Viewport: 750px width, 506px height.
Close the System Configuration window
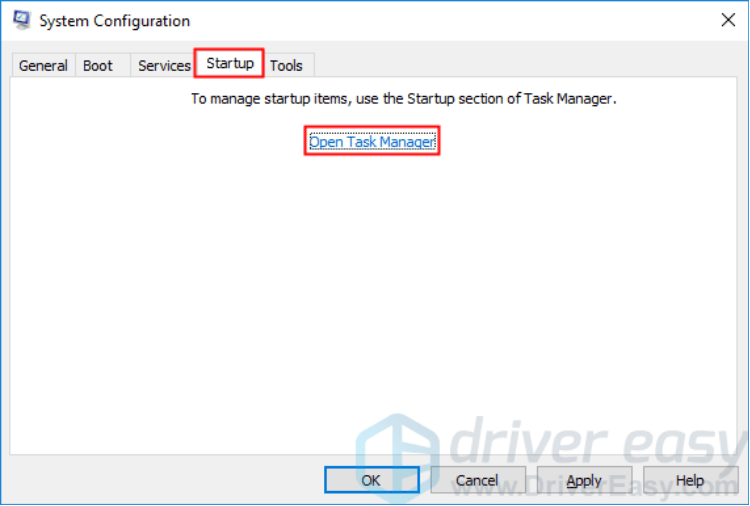pos(728,20)
